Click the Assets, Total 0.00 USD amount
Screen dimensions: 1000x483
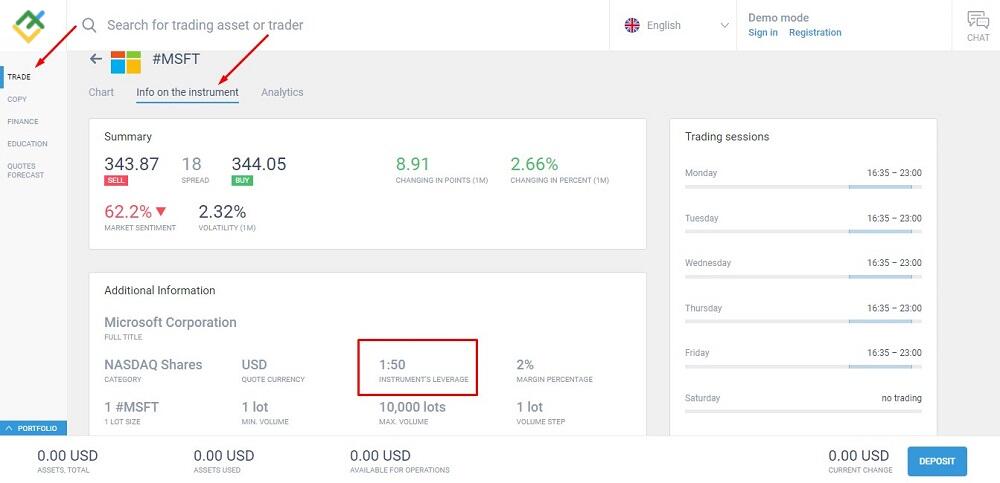(x=68, y=456)
